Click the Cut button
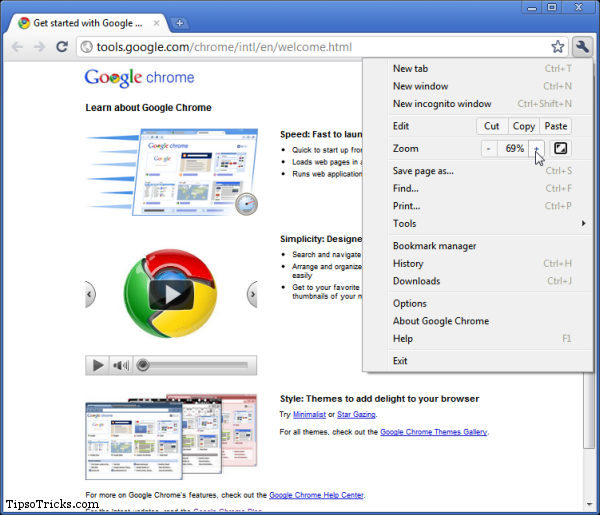 pyautogui.click(x=492, y=126)
